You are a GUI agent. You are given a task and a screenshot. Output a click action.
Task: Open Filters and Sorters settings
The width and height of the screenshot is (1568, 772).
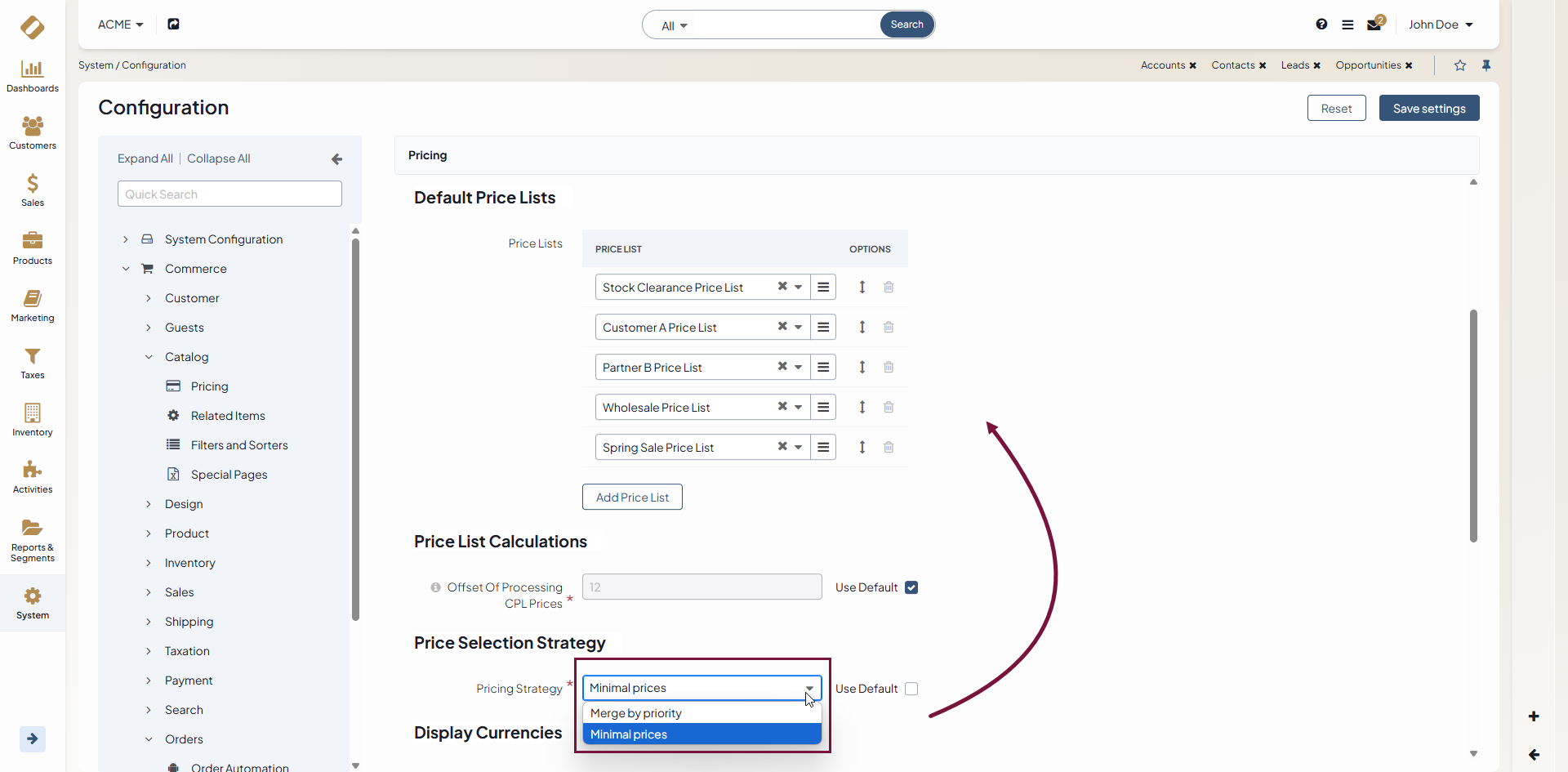click(x=239, y=445)
